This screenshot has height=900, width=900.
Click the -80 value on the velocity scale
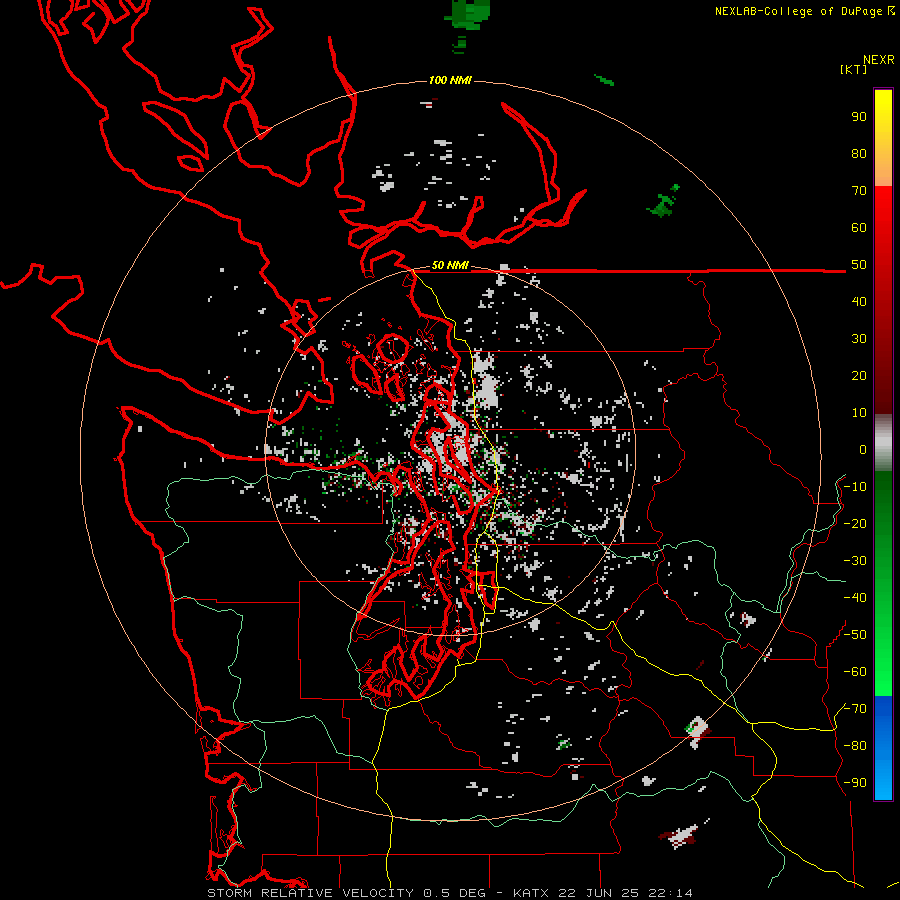tap(855, 746)
